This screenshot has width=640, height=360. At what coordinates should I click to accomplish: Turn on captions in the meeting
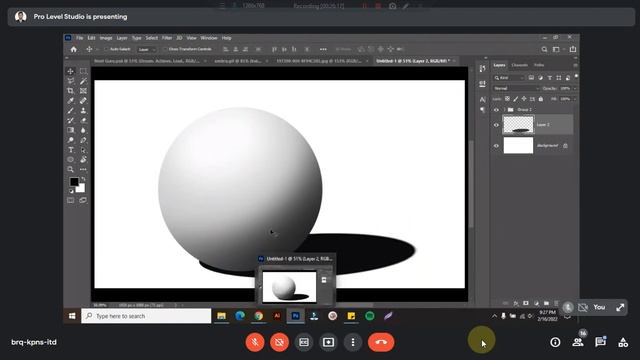tap(304, 342)
